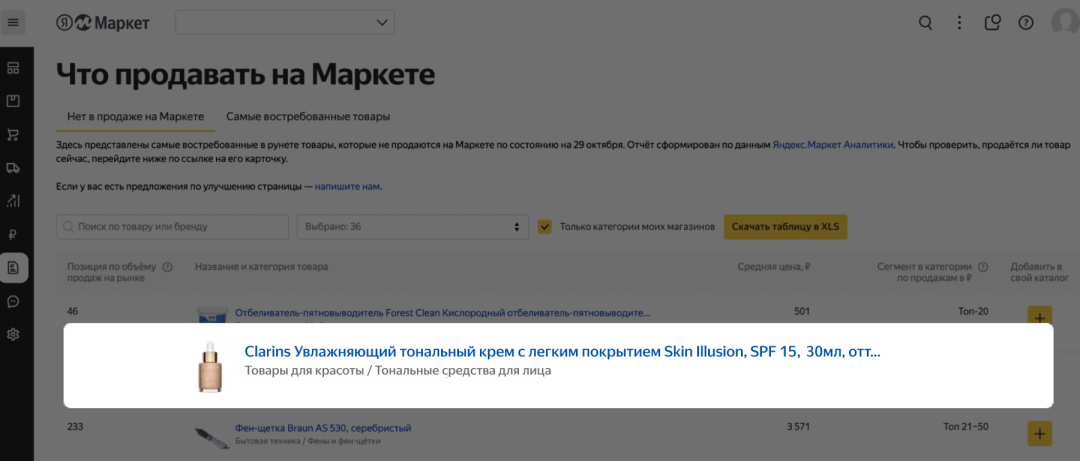Add Braun AS 530 to catalog with plus
Screen dimensions: 1080x461
(x=1039, y=434)
